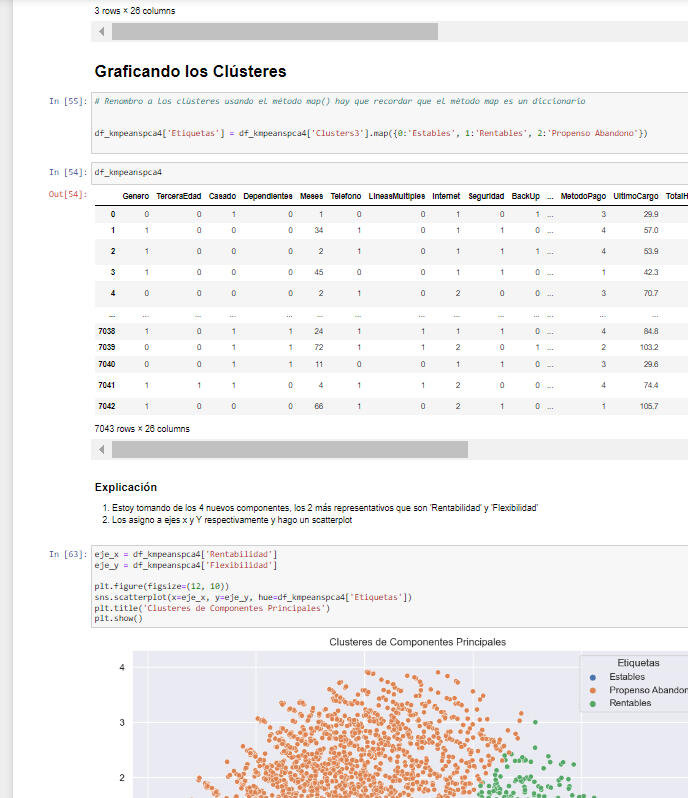Image resolution: width=688 pixels, height=798 pixels.
Task: Click the MetodoPago column header
Action: coord(583,196)
